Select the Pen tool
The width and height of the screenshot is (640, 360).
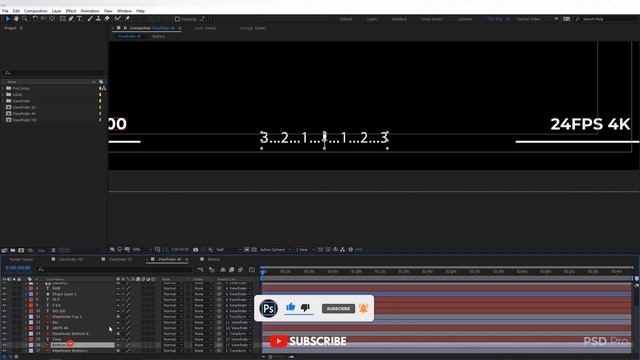pyautogui.click(x=71, y=19)
